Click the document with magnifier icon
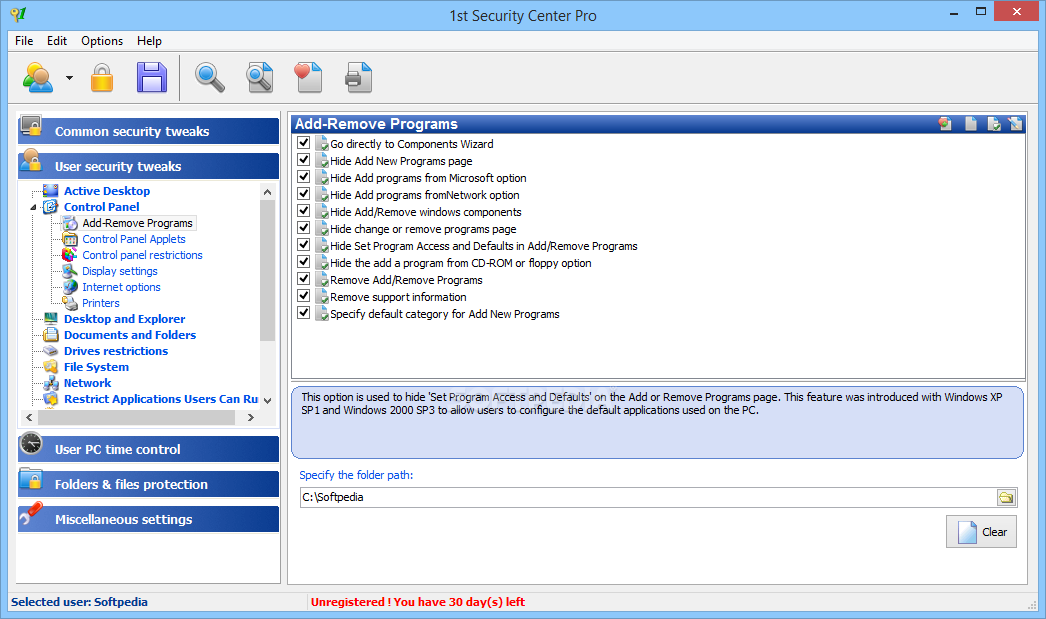 pos(259,77)
